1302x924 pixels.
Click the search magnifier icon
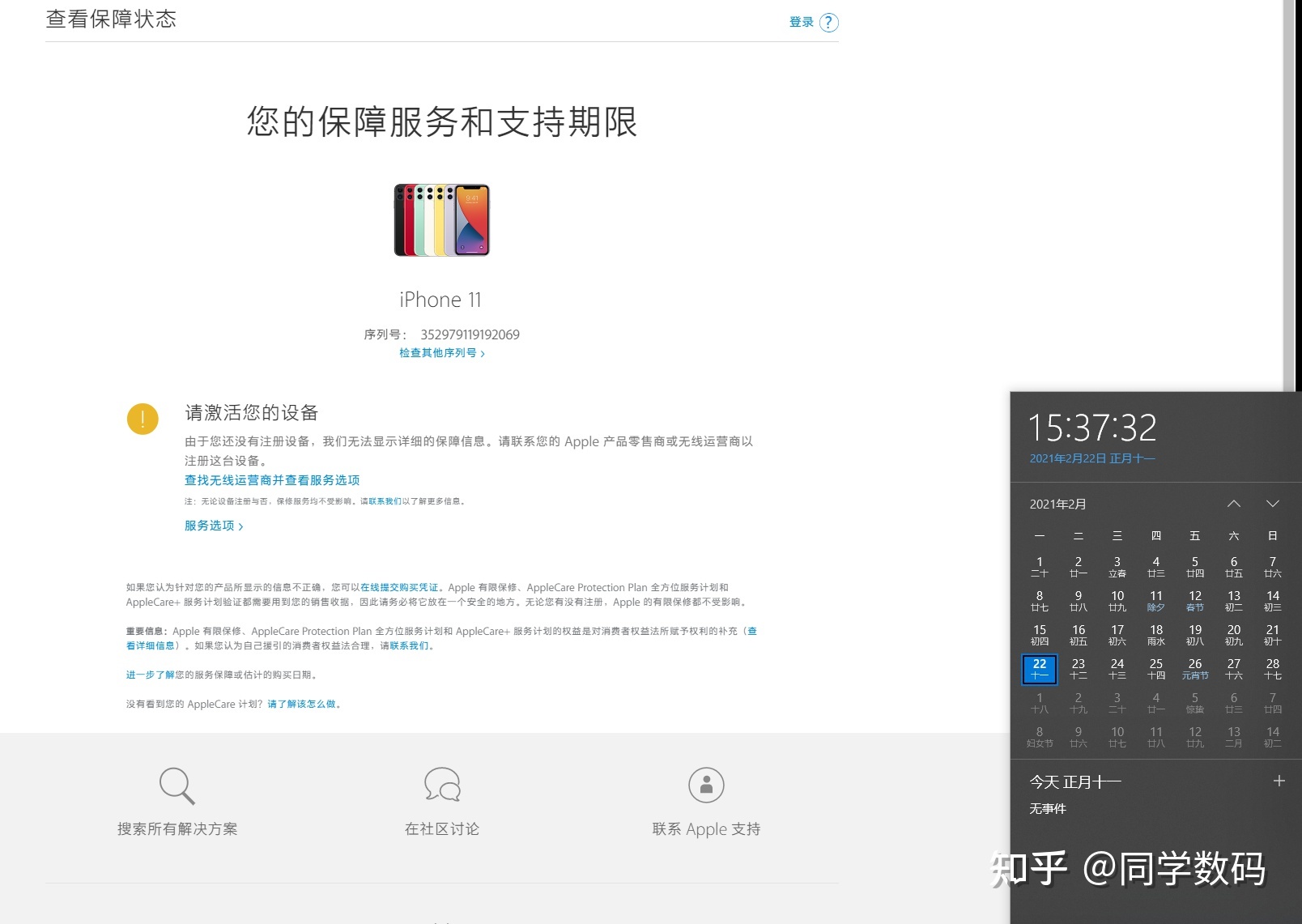[x=177, y=786]
